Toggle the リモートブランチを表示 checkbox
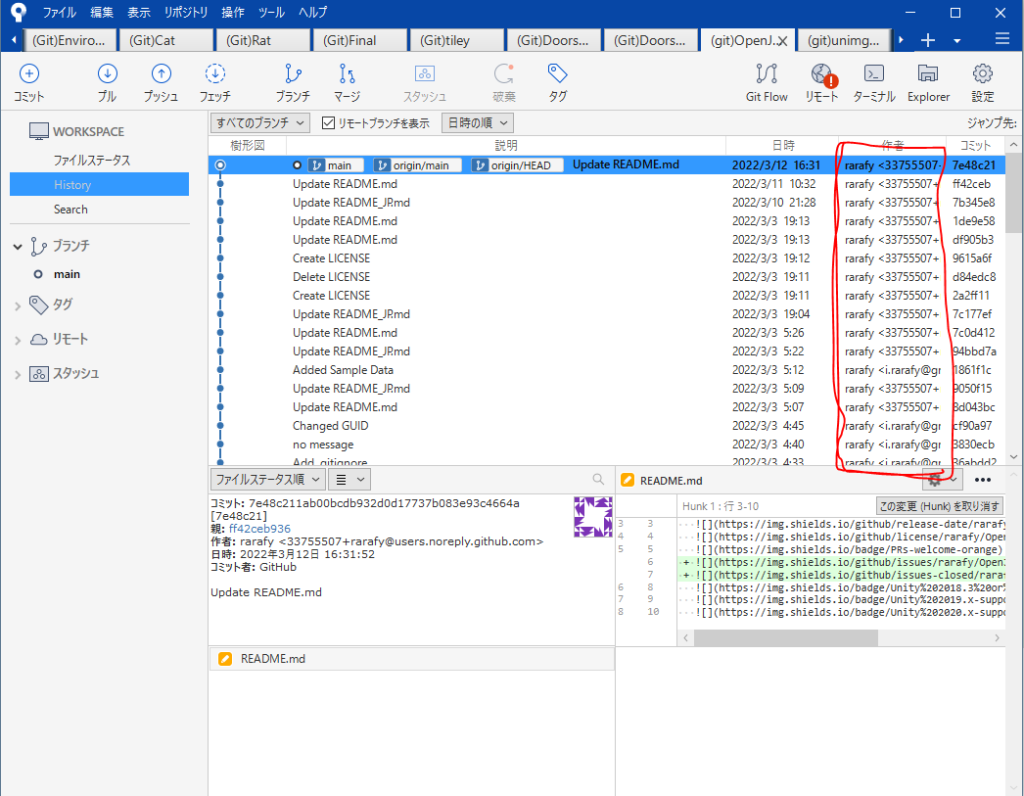The image size is (1024, 796). (x=328, y=123)
